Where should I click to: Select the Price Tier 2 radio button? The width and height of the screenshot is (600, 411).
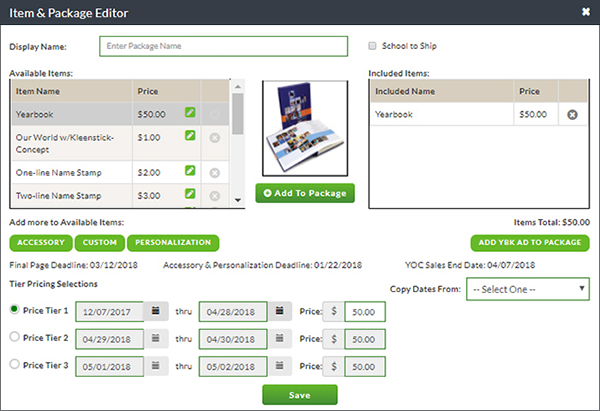[14, 337]
